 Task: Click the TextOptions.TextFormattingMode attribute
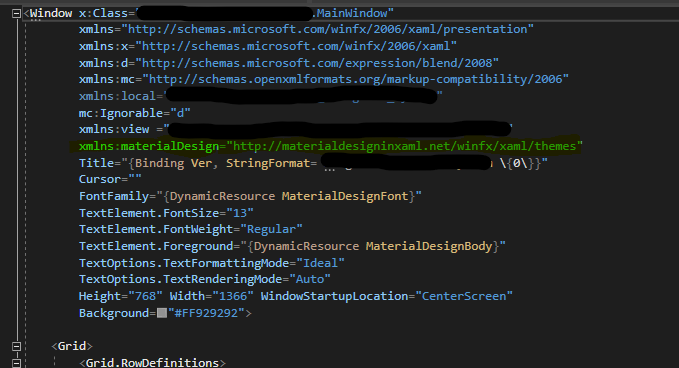[x=184, y=263]
